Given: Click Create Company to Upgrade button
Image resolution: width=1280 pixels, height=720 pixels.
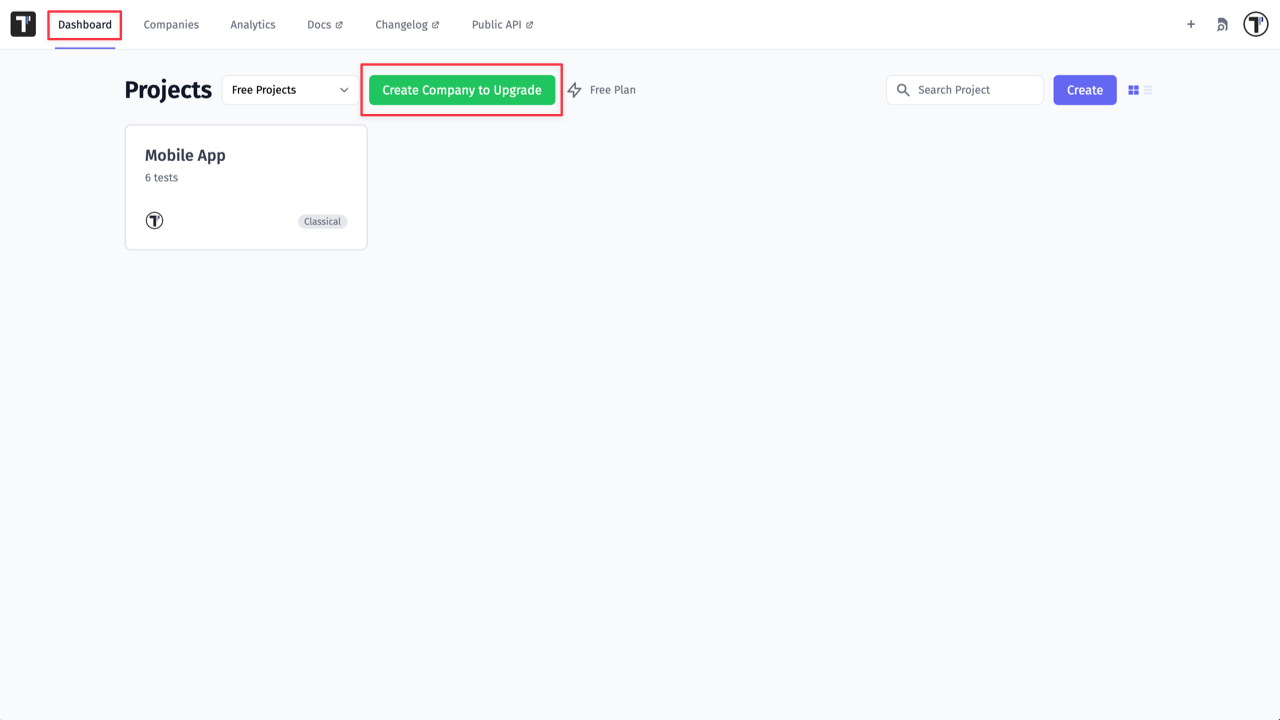Looking at the screenshot, I should click(462, 90).
